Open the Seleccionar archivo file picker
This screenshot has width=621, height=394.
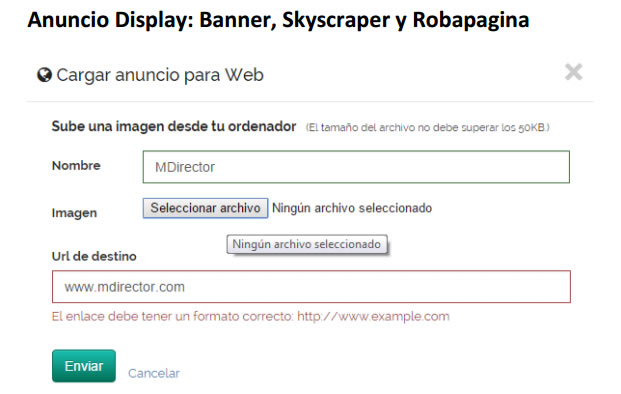(x=205, y=208)
